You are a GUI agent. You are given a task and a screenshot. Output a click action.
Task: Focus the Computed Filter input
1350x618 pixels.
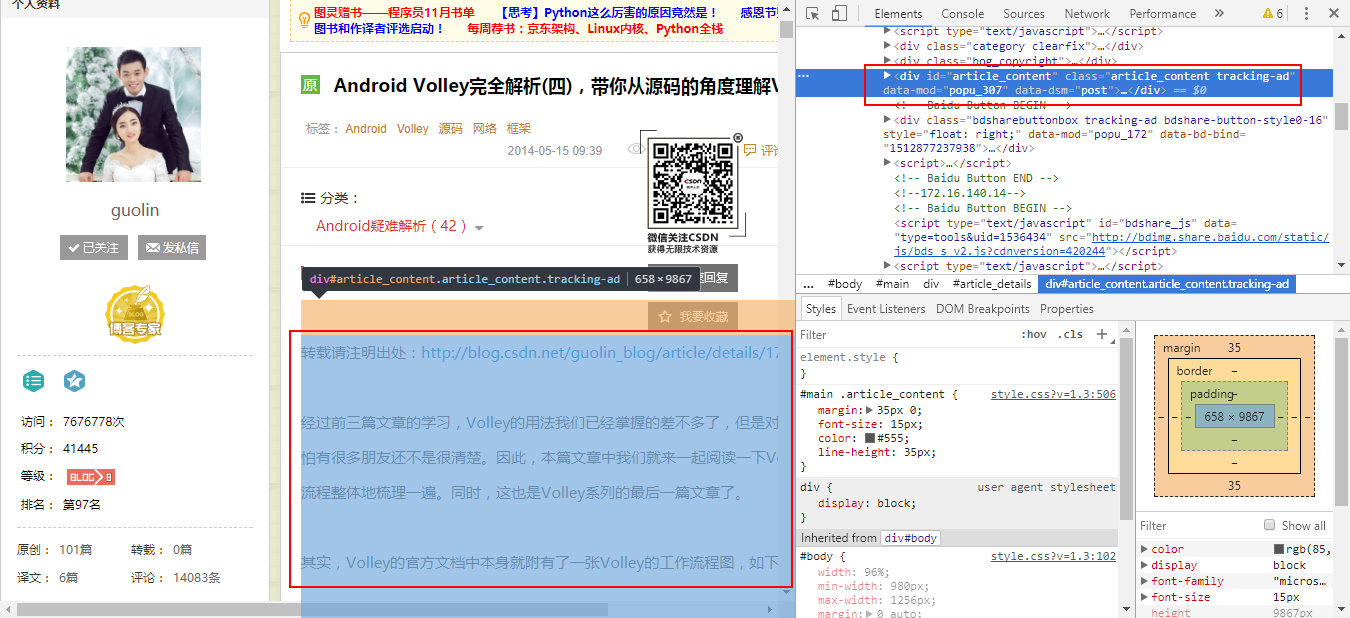coord(1195,525)
